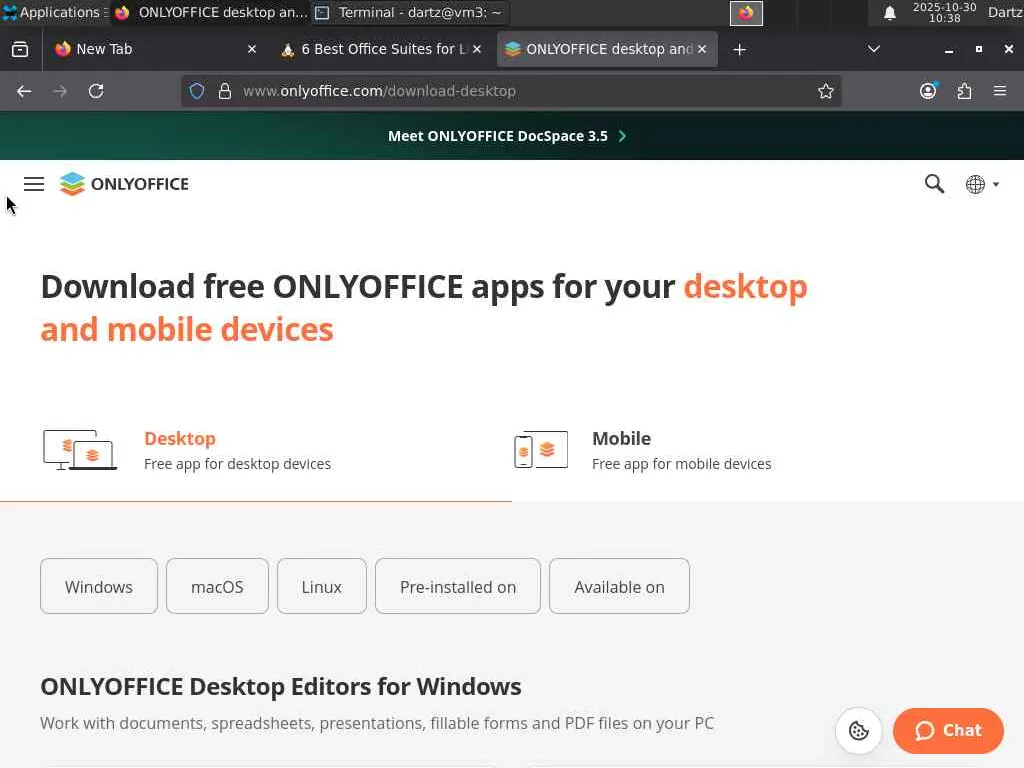Open the hamburger navigation menu
The width and height of the screenshot is (1024, 768).
[x=34, y=184]
